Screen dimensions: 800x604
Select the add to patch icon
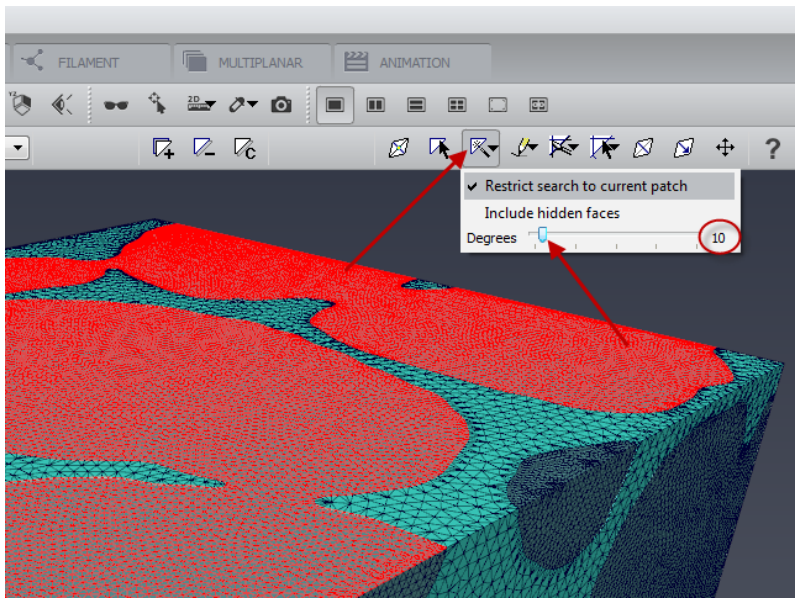point(163,148)
